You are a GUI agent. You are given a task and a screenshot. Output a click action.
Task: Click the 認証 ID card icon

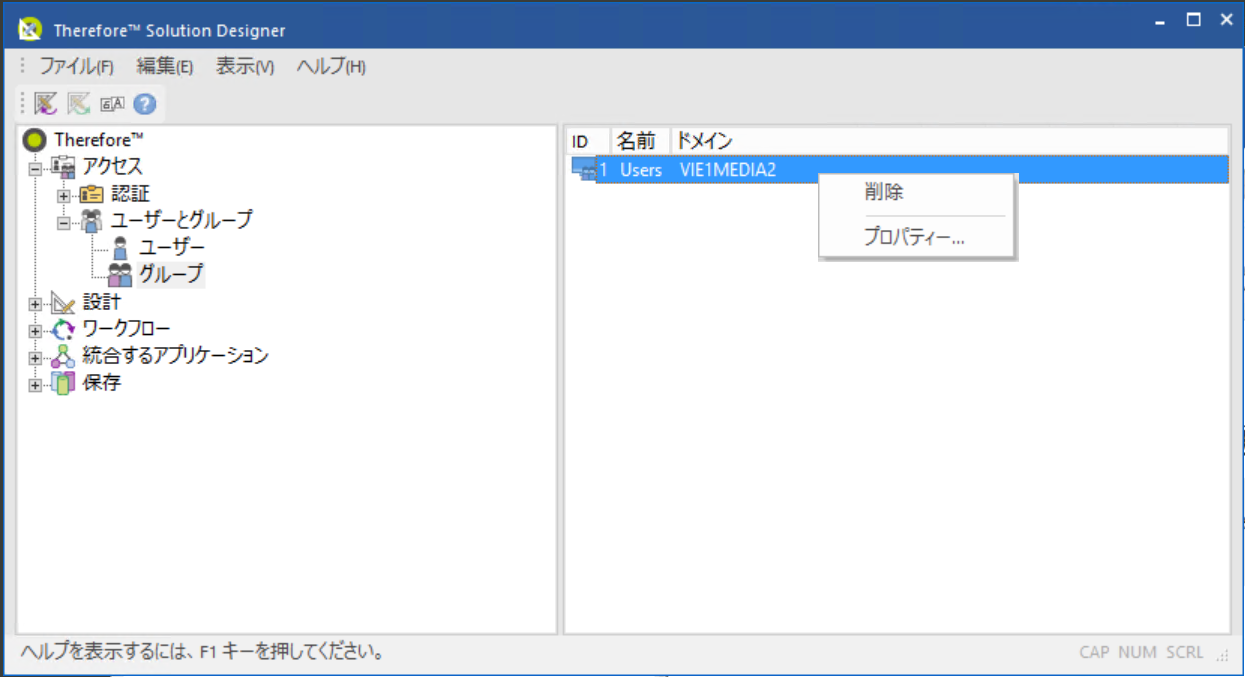[x=91, y=194]
